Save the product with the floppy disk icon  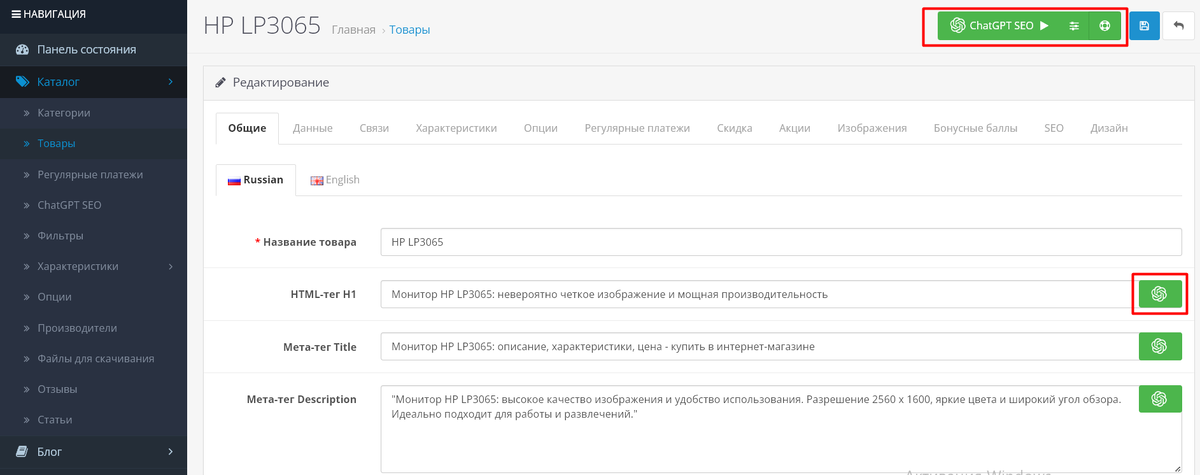pyautogui.click(x=1144, y=26)
